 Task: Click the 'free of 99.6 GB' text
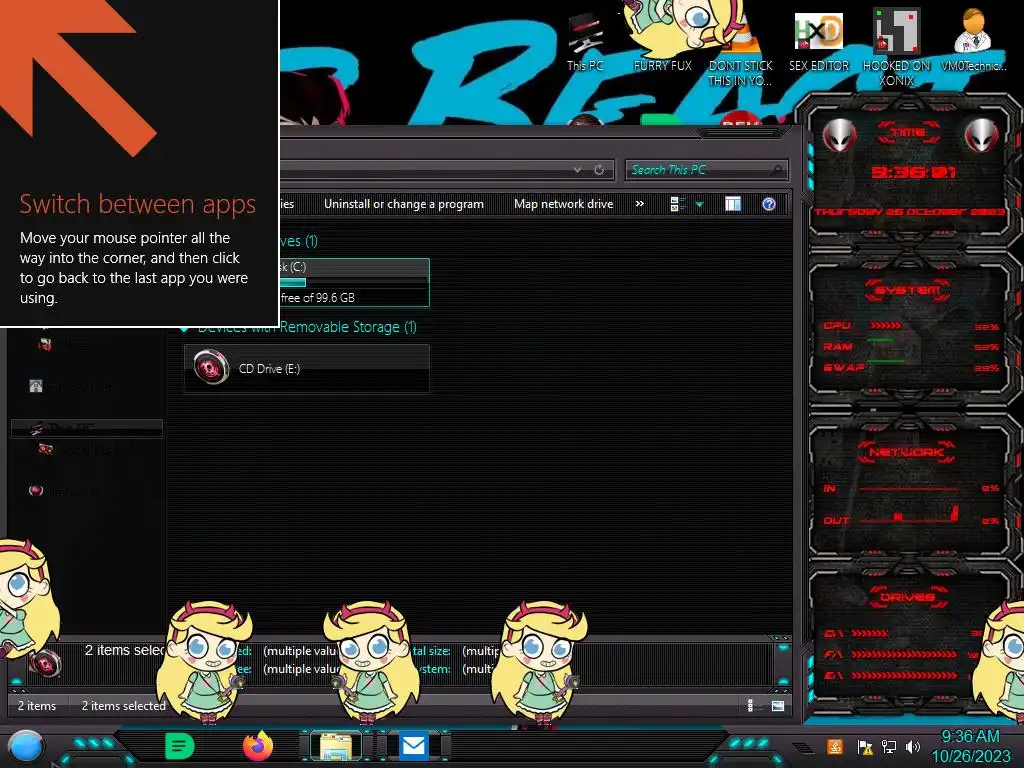pos(317,298)
